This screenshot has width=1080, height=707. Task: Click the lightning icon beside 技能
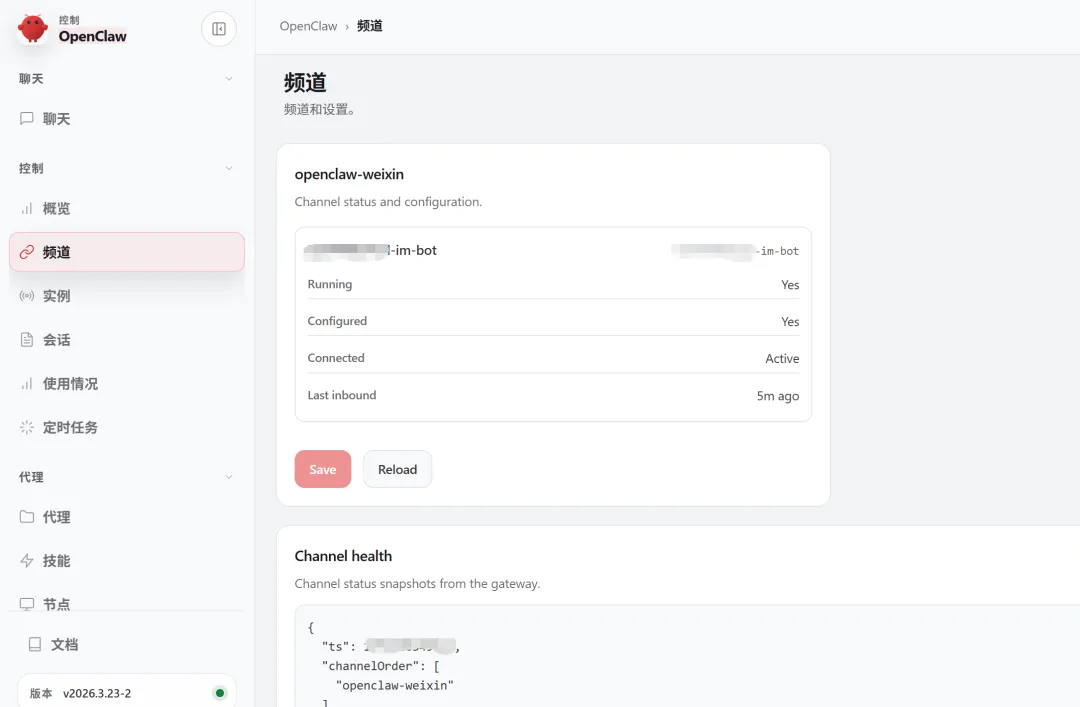click(x=27, y=561)
